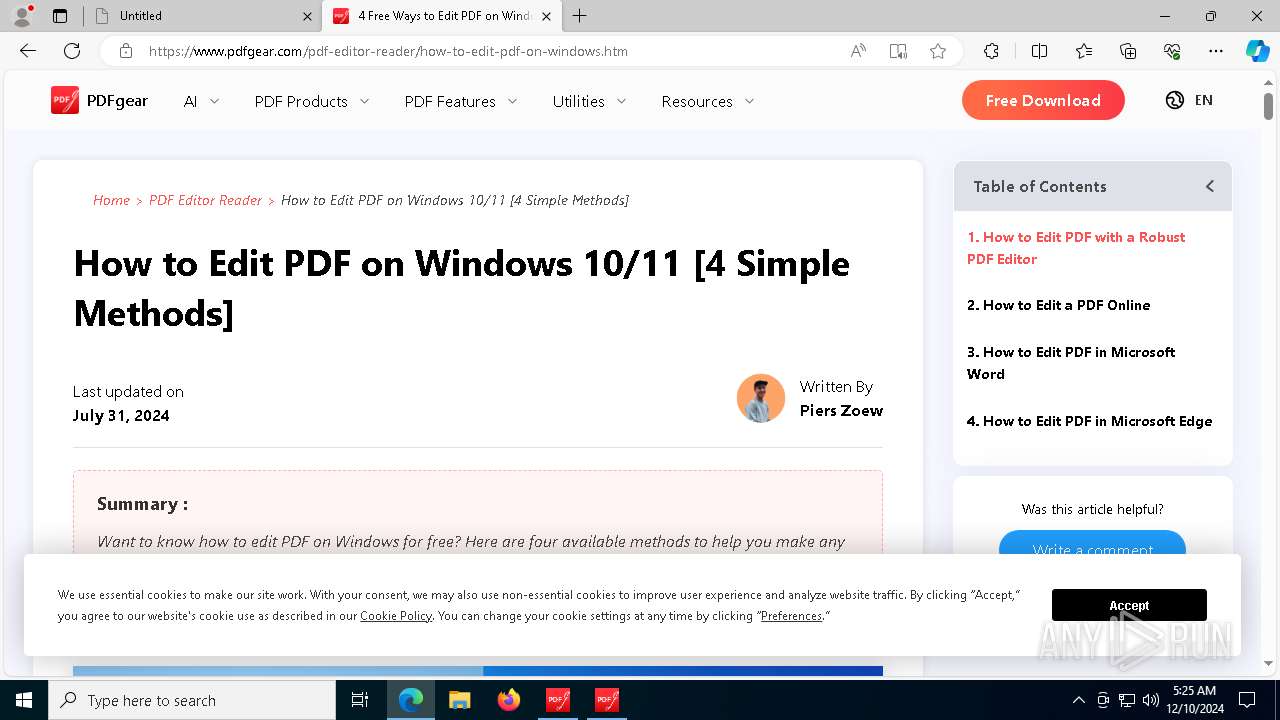
Task: Open language globe EN selector
Action: point(1189,100)
